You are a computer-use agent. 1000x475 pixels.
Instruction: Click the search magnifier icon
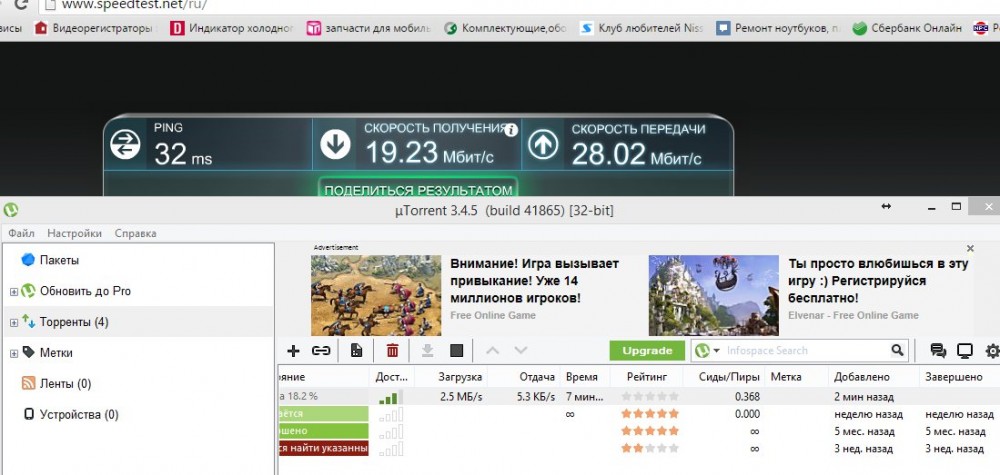click(x=897, y=351)
